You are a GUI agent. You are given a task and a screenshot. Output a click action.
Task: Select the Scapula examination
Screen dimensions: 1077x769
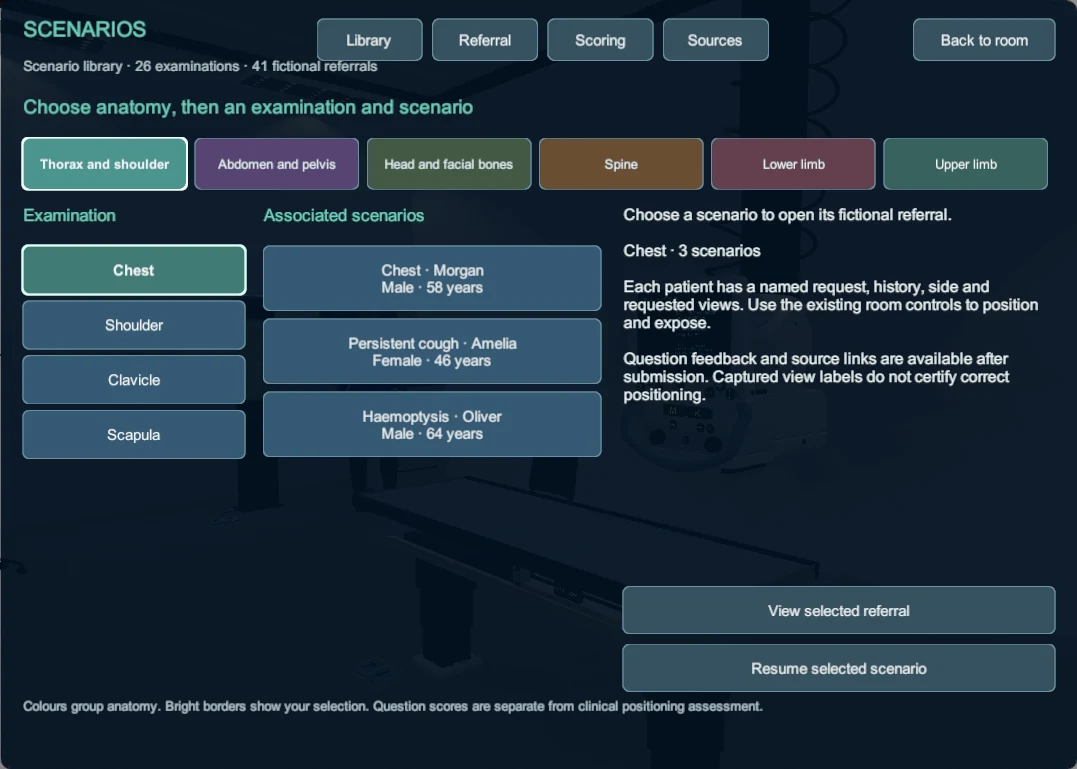point(134,435)
